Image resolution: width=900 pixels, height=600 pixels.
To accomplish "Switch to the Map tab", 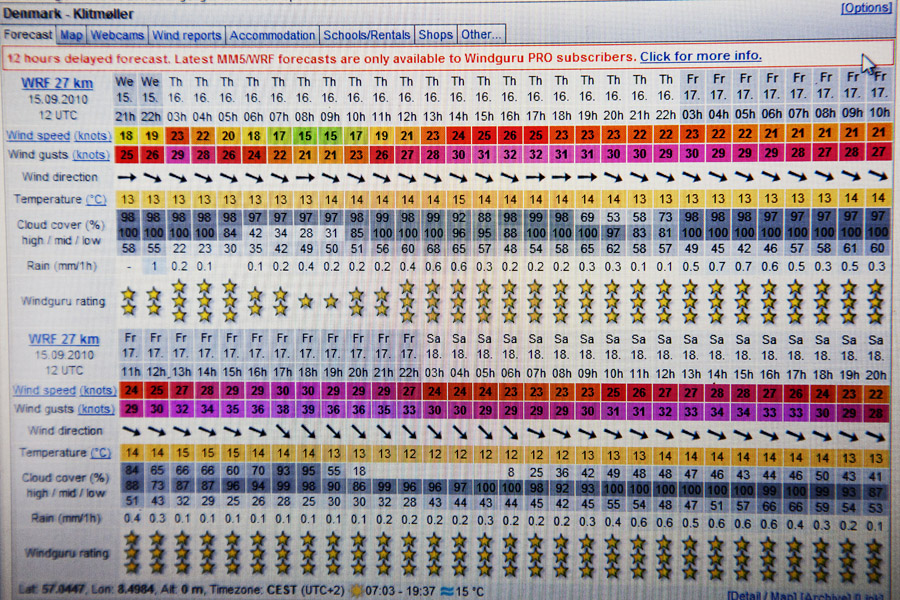I will [71, 35].
